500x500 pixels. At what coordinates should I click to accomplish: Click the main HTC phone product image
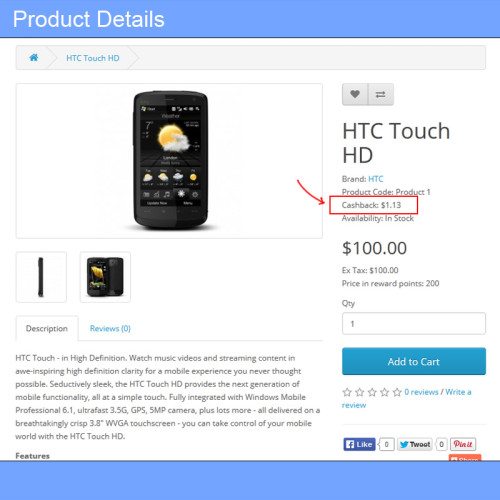pyautogui.click(x=169, y=161)
